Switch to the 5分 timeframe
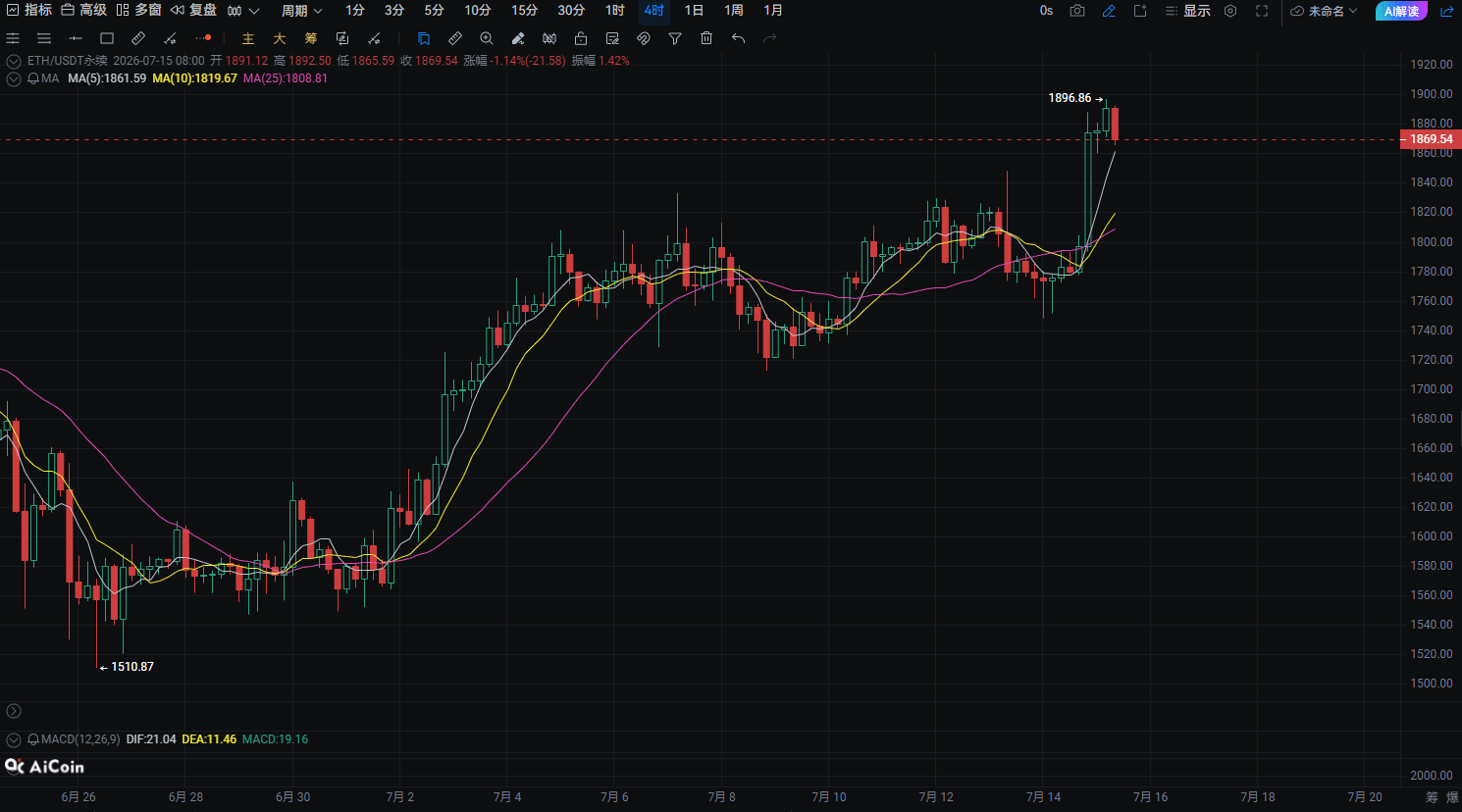 [x=434, y=11]
